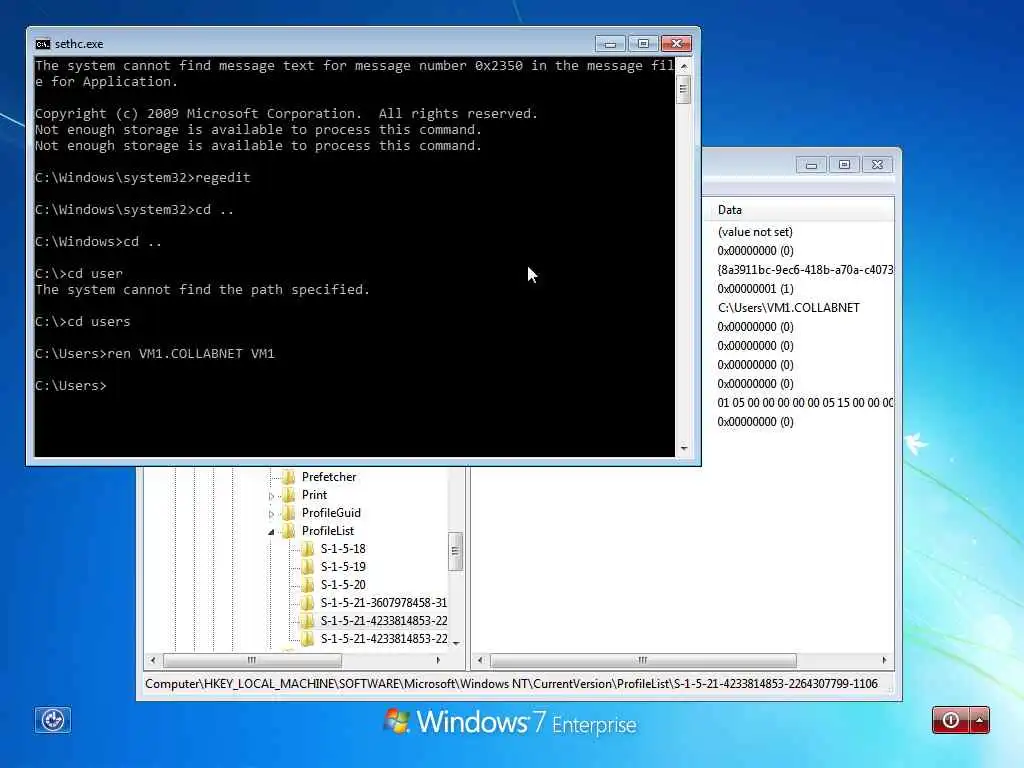Image resolution: width=1024 pixels, height=768 pixels.
Task: Select the S-1-5-19 profile key
Action: (343, 567)
